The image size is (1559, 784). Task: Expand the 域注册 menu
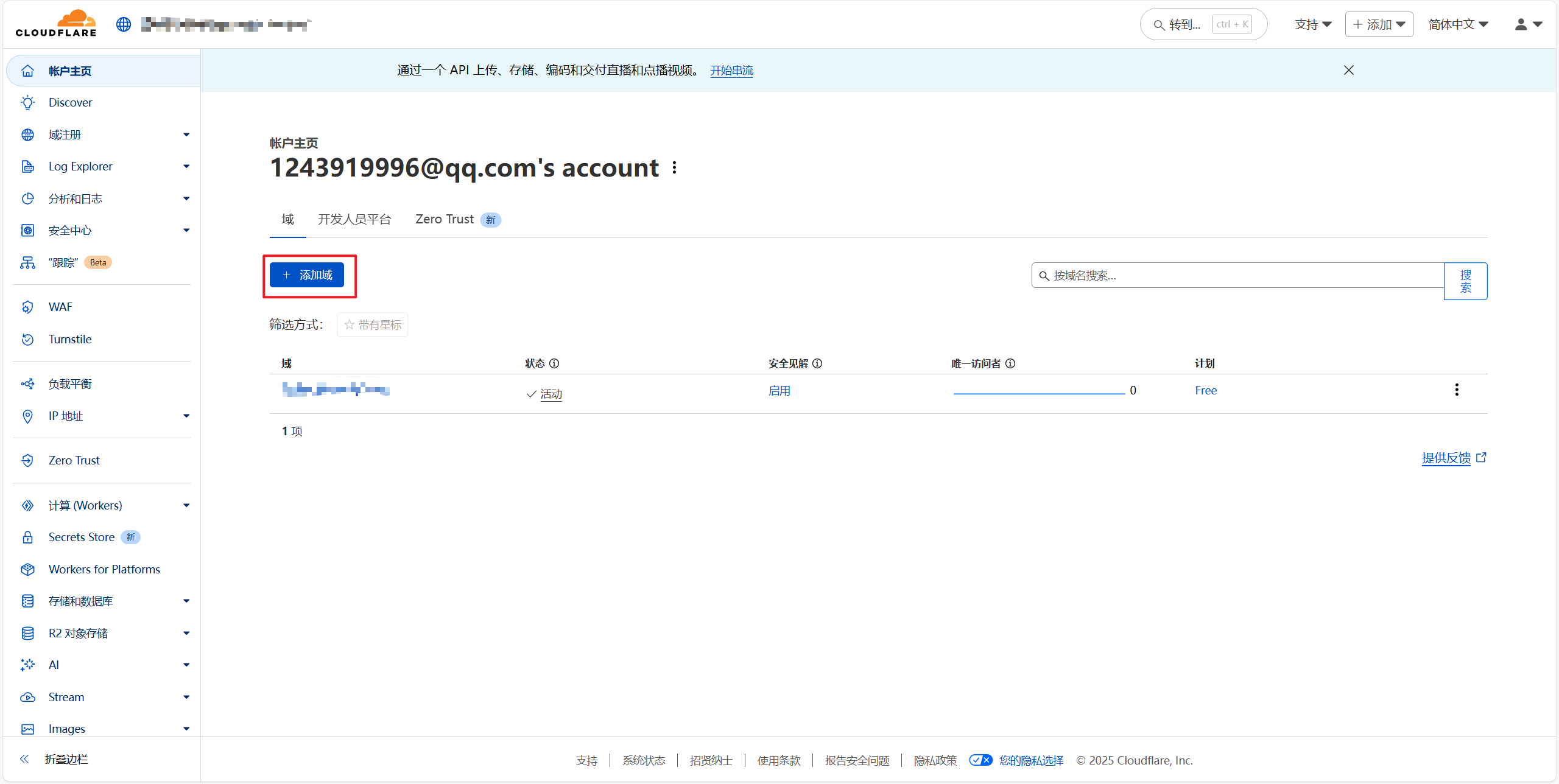tap(186, 135)
